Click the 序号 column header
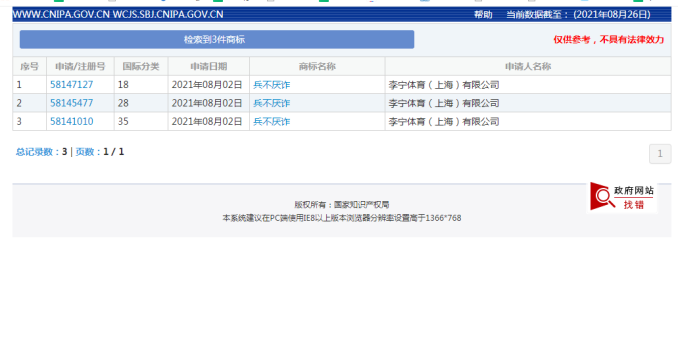This screenshot has height=361, width=678. point(29,67)
